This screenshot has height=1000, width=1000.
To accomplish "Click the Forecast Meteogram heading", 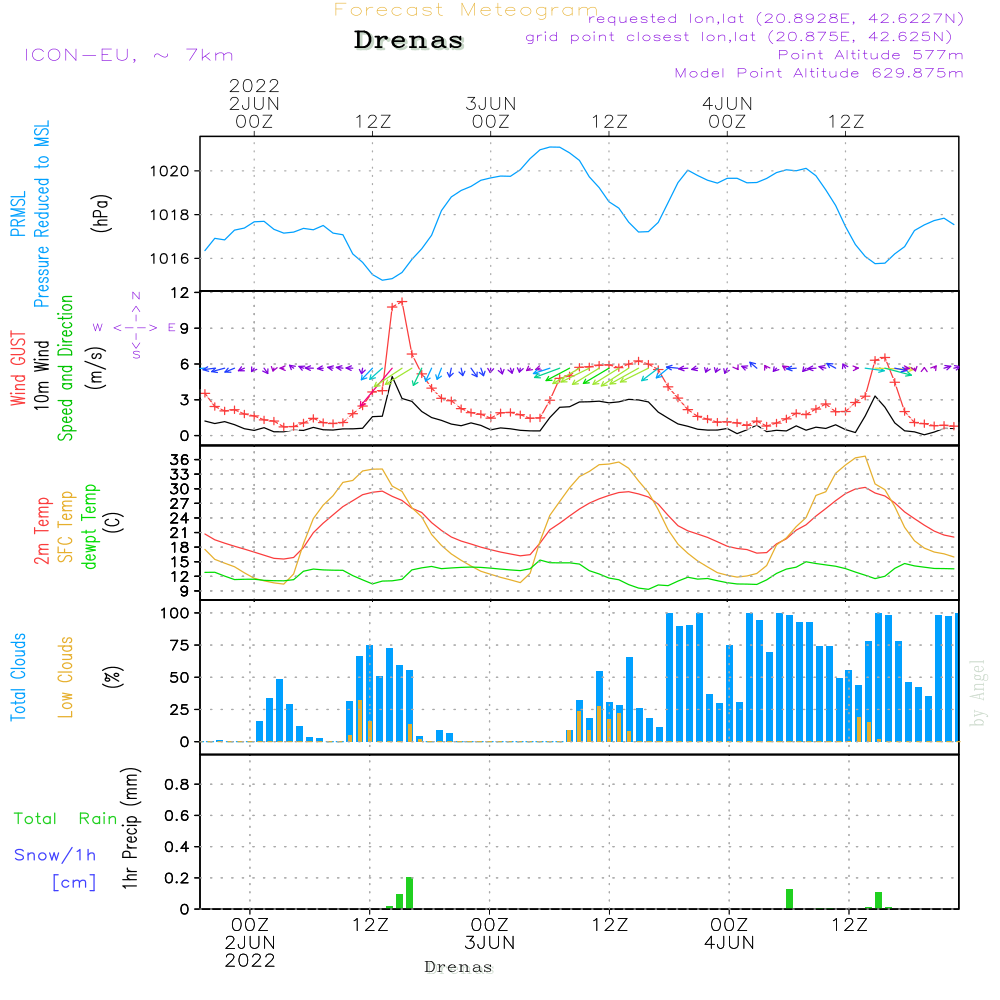I will (x=466, y=10).
